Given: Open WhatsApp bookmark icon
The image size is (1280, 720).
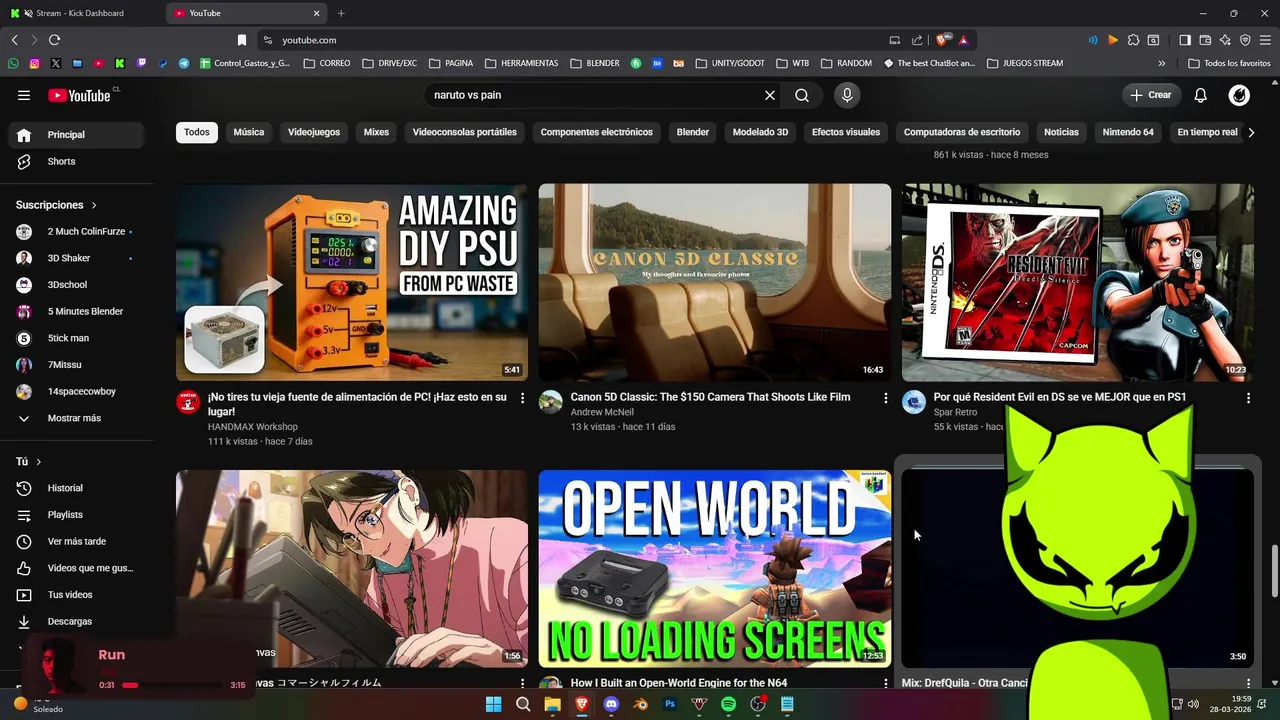Looking at the screenshot, I should tap(13, 63).
